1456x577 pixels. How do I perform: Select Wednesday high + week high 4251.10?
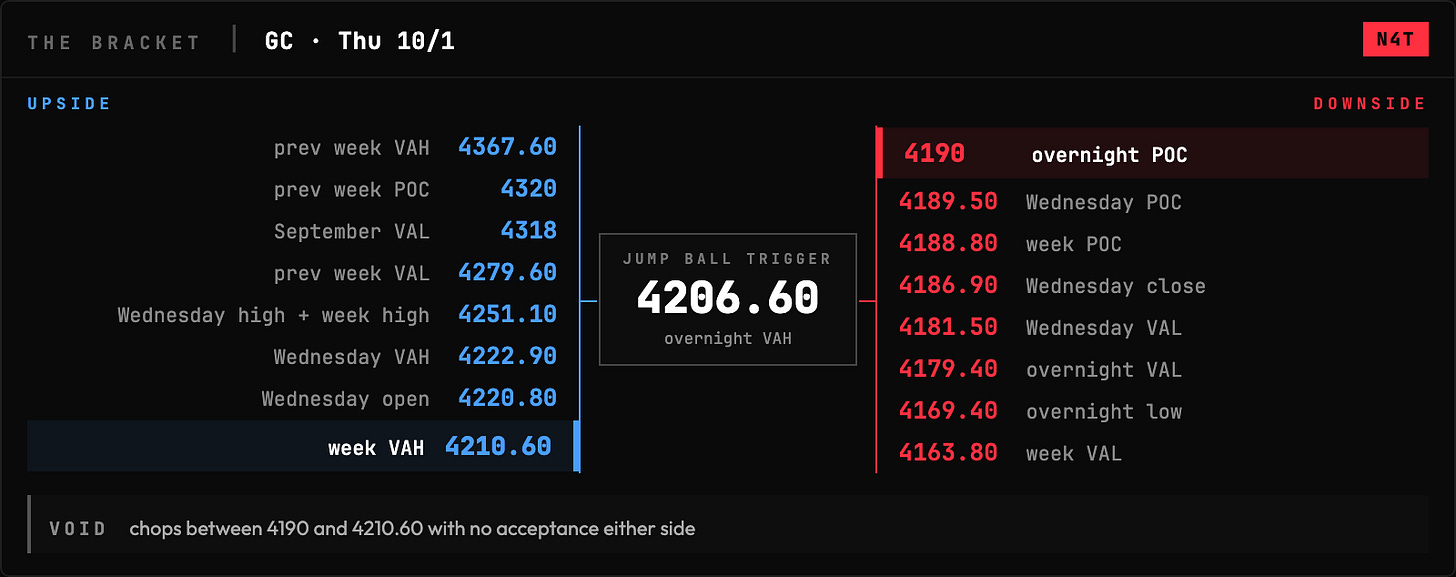[508, 315]
